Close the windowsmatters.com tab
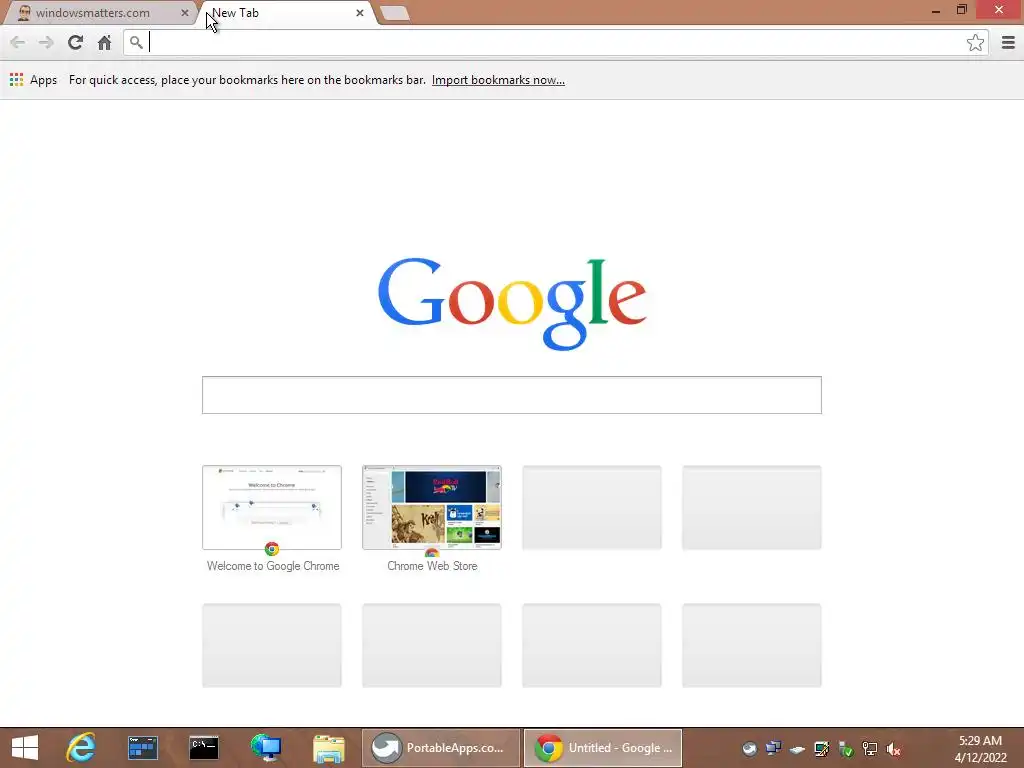The height and width of the screenshot is (768, 1024). pyautogui.click(x=185, y=12)
